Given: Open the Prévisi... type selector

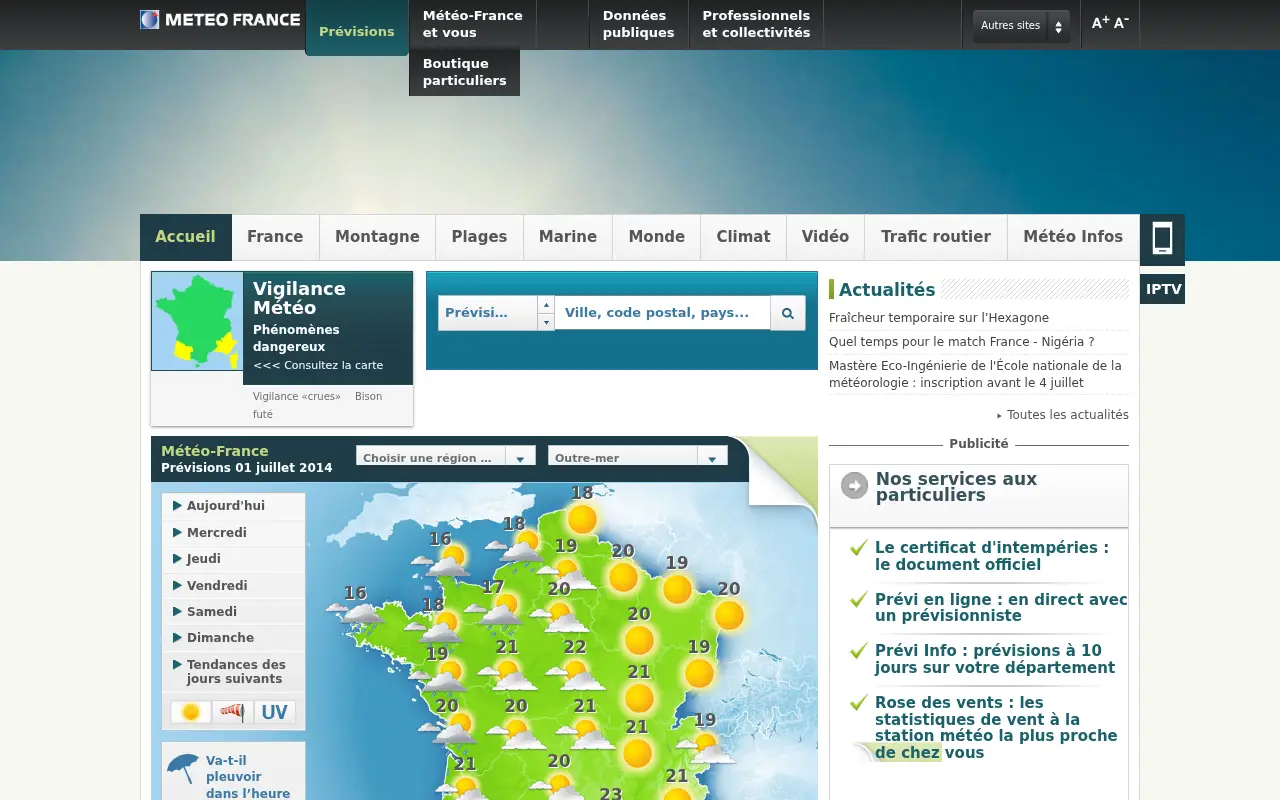Looking at the screenshot, I should point(496,313).
